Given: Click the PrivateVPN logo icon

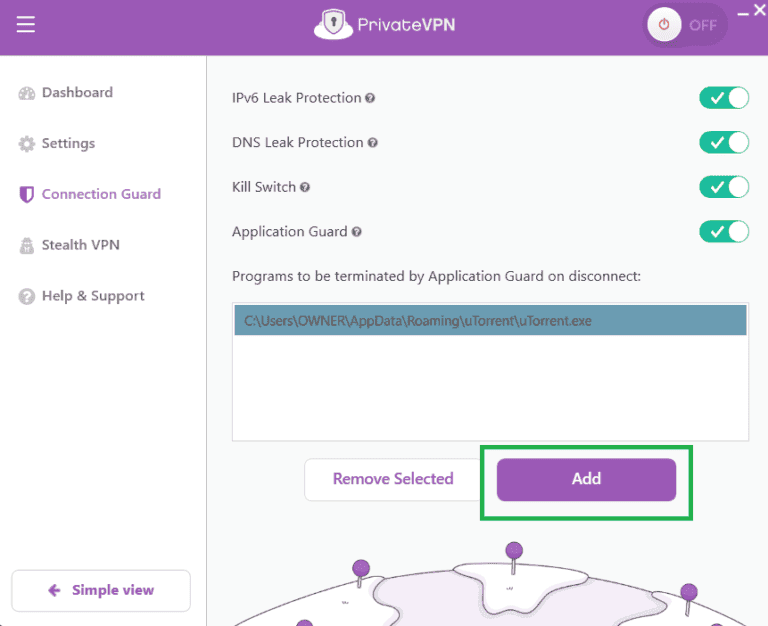Looking at the screenshot, I should tap(331, 24).
